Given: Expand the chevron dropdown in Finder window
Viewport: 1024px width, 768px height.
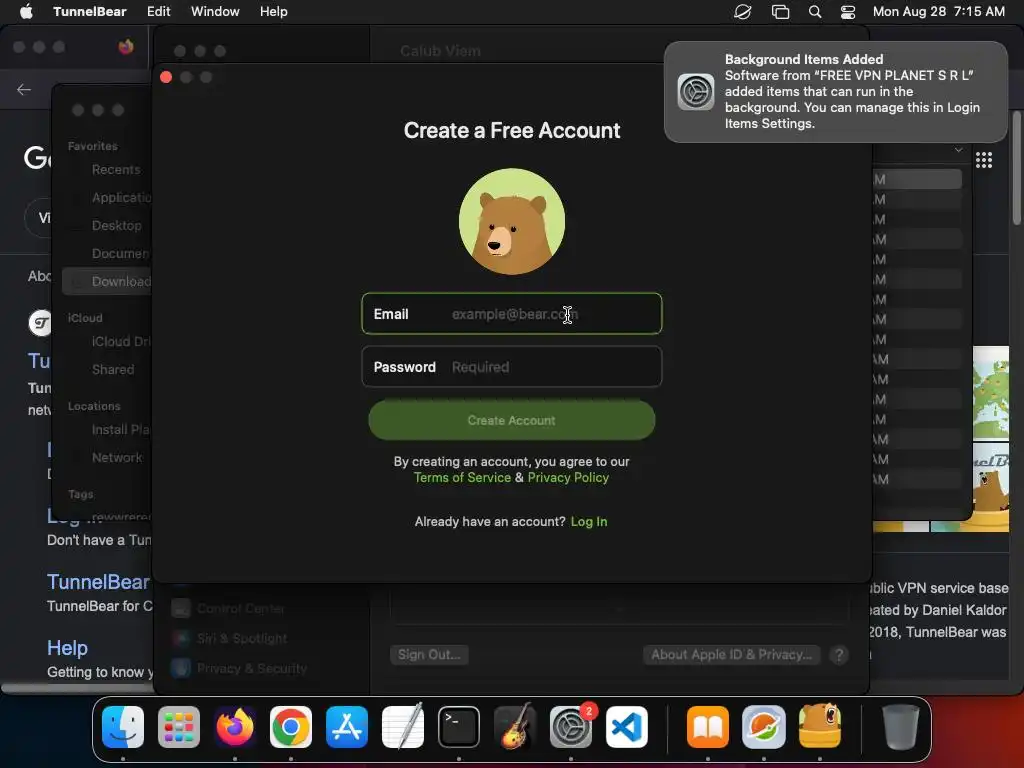Looking at the screenshot, I should click(958, 150).
